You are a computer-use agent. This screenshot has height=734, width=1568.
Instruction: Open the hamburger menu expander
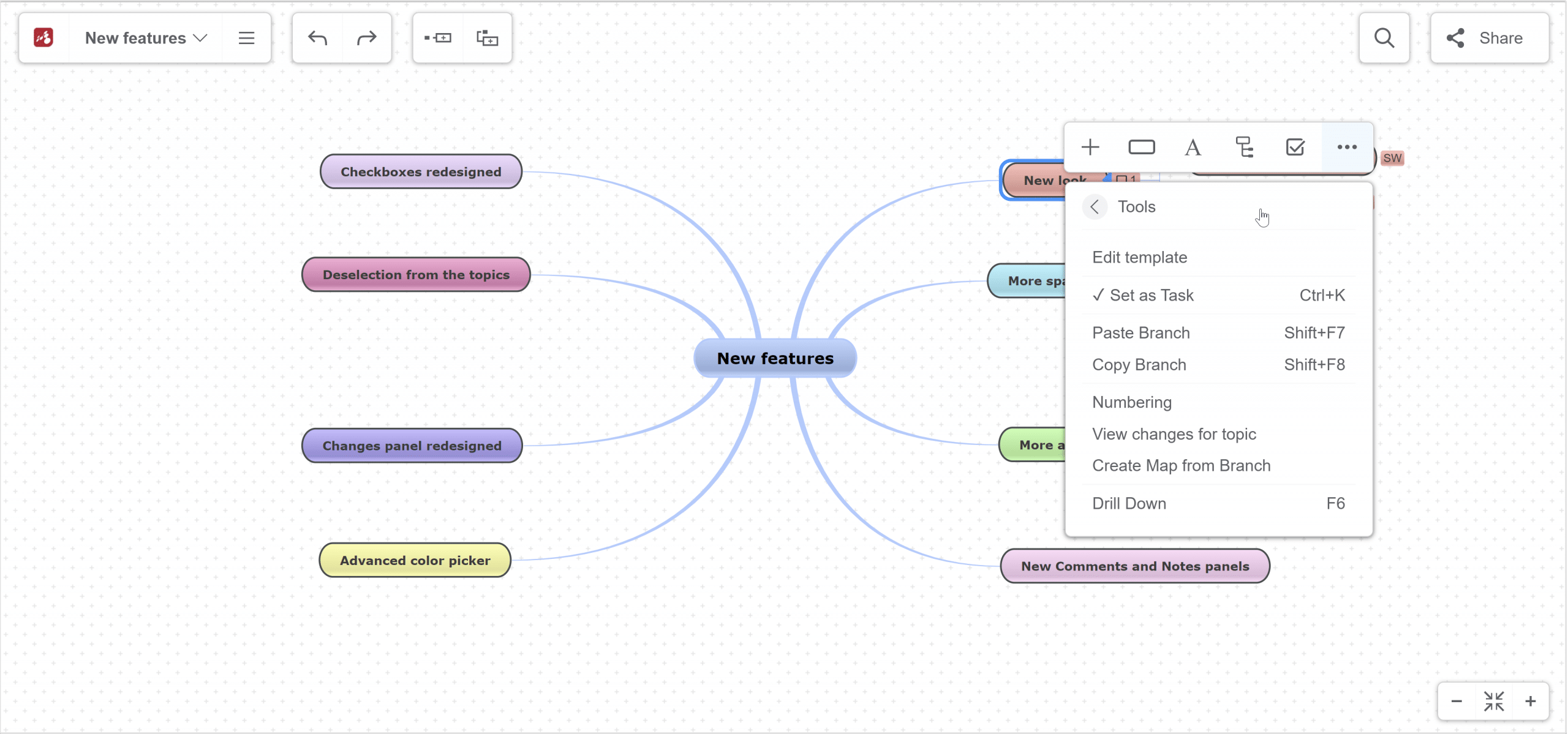[x=246, y=38]
